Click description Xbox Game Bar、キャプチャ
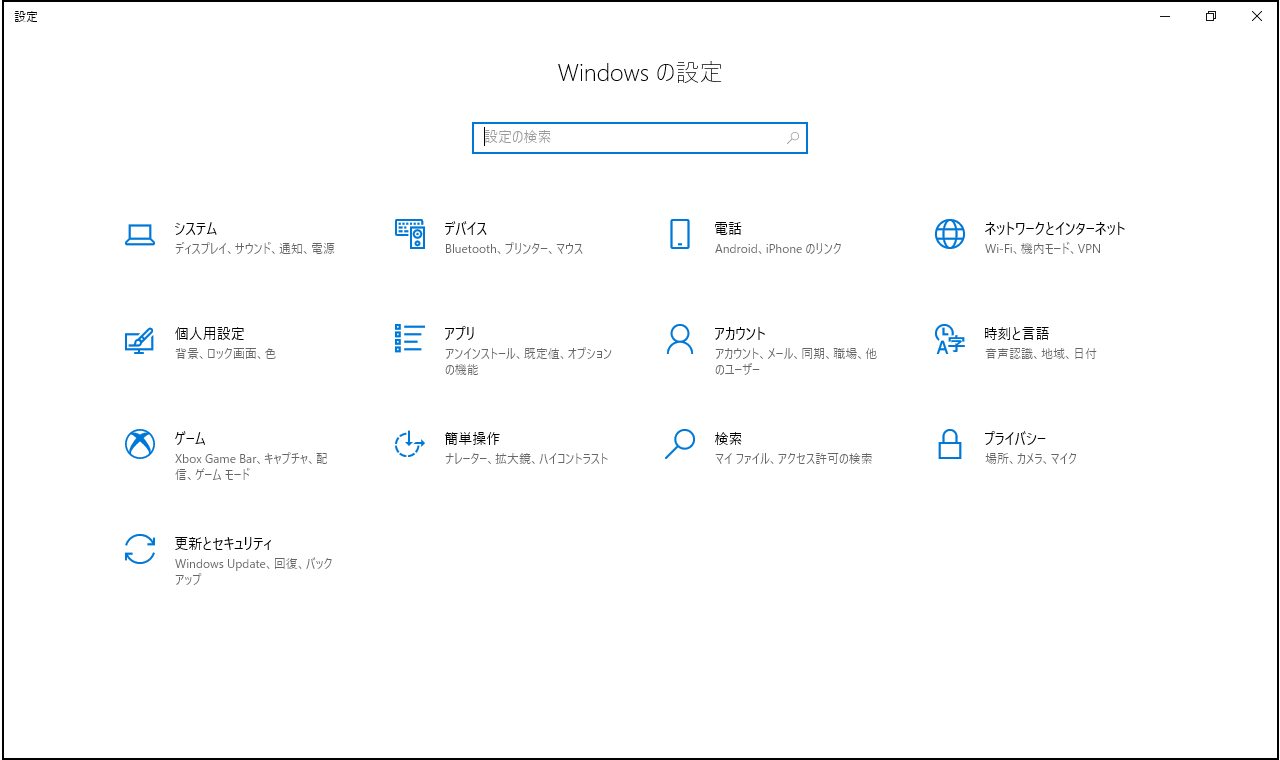The height and width of the screenshot is (760, 1280). [x=251, y=467]
